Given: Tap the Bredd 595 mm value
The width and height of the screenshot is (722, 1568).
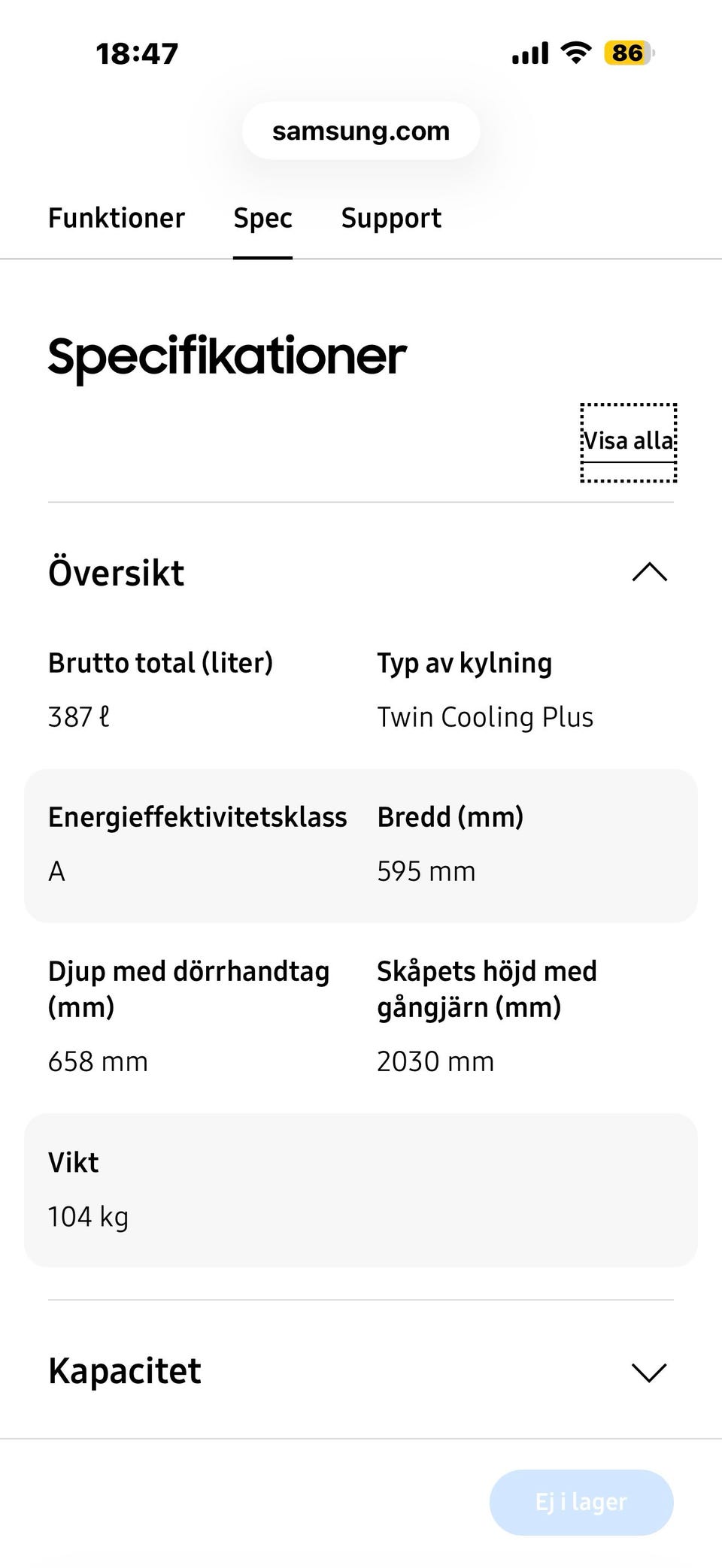Looking at the screenshot, I should point(426,872).
